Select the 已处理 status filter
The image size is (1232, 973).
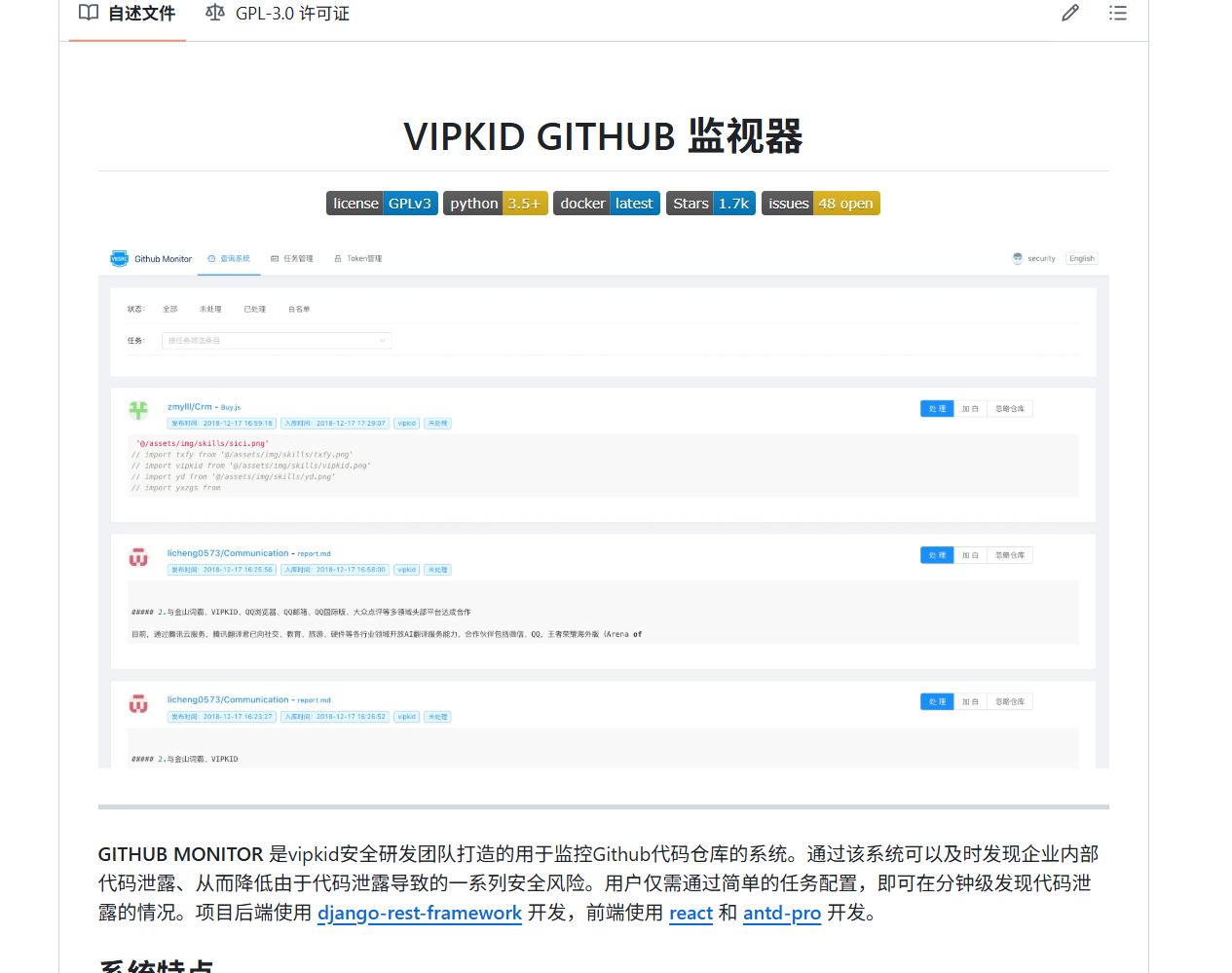pos(255,309)
